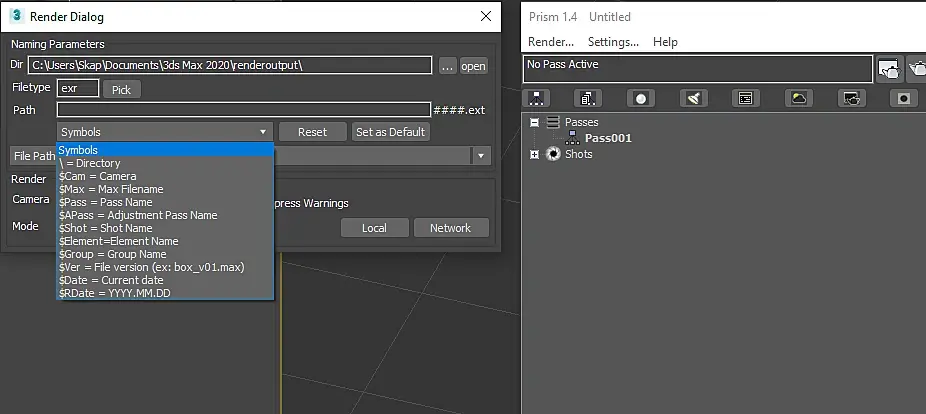Click the 'No Pass Active' field

click(x=697, y=69)
